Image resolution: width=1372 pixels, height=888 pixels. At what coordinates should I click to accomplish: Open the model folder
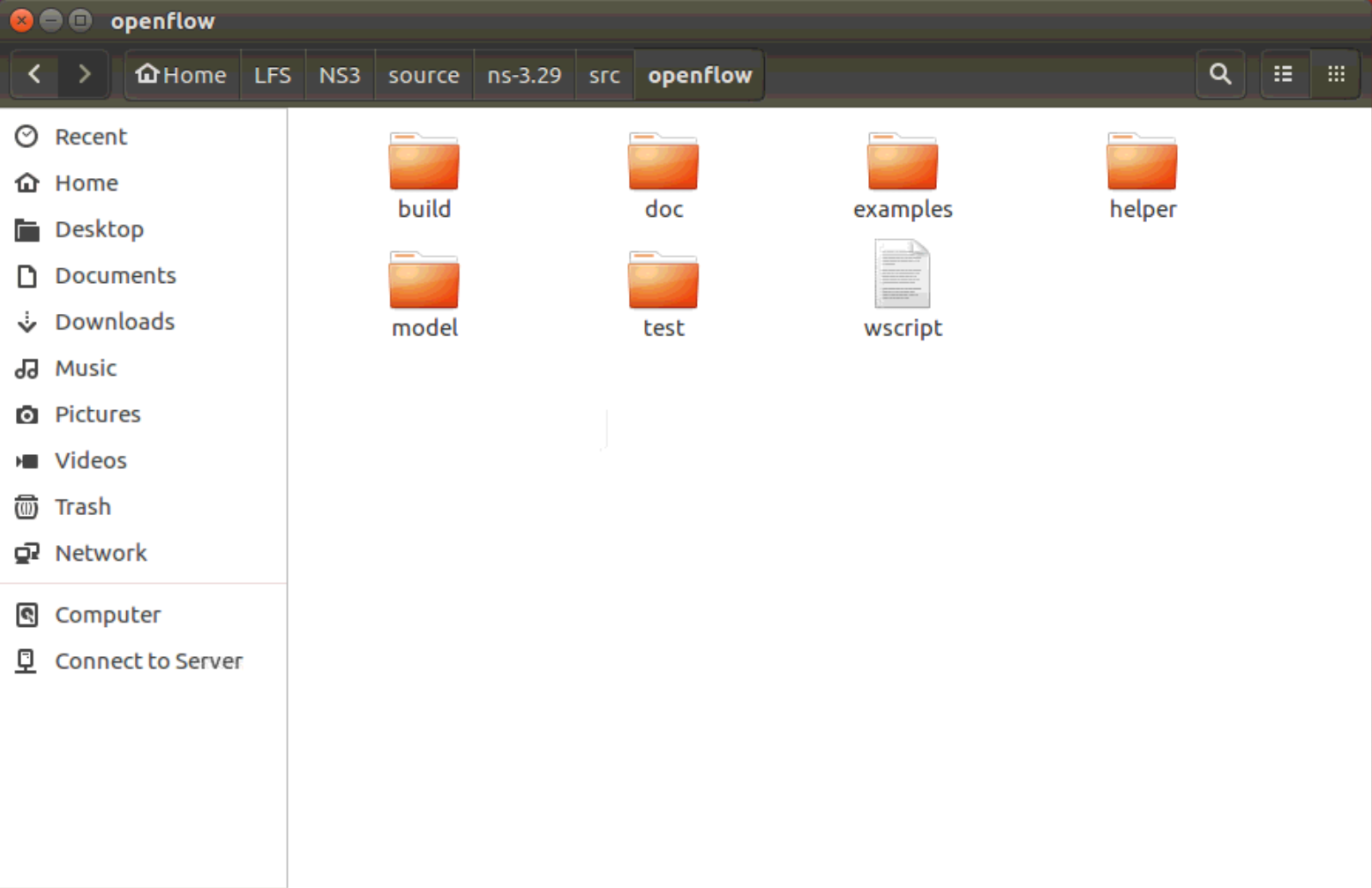coord(424,292)
